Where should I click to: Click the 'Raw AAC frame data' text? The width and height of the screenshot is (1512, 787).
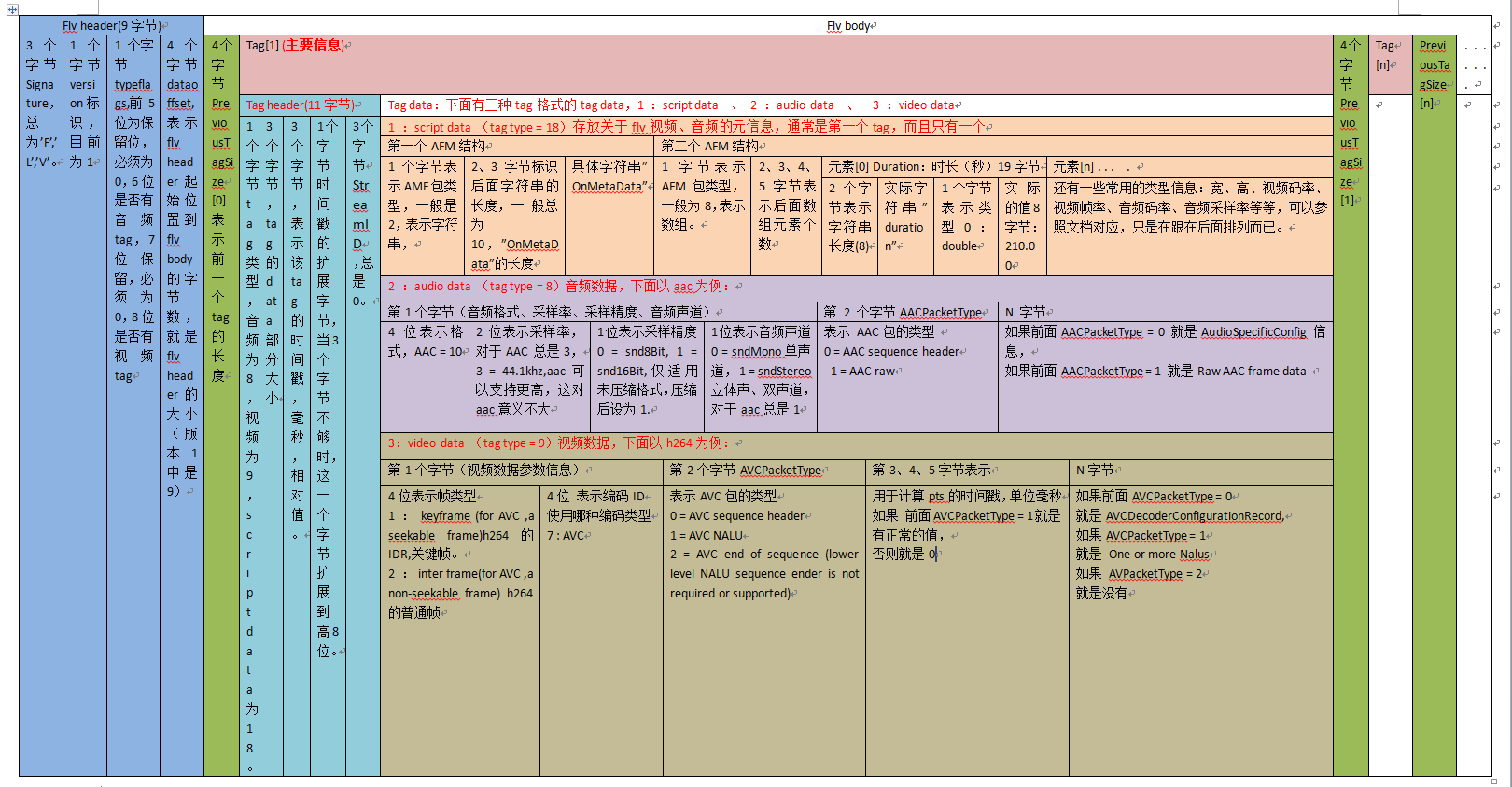point(1252,372)
